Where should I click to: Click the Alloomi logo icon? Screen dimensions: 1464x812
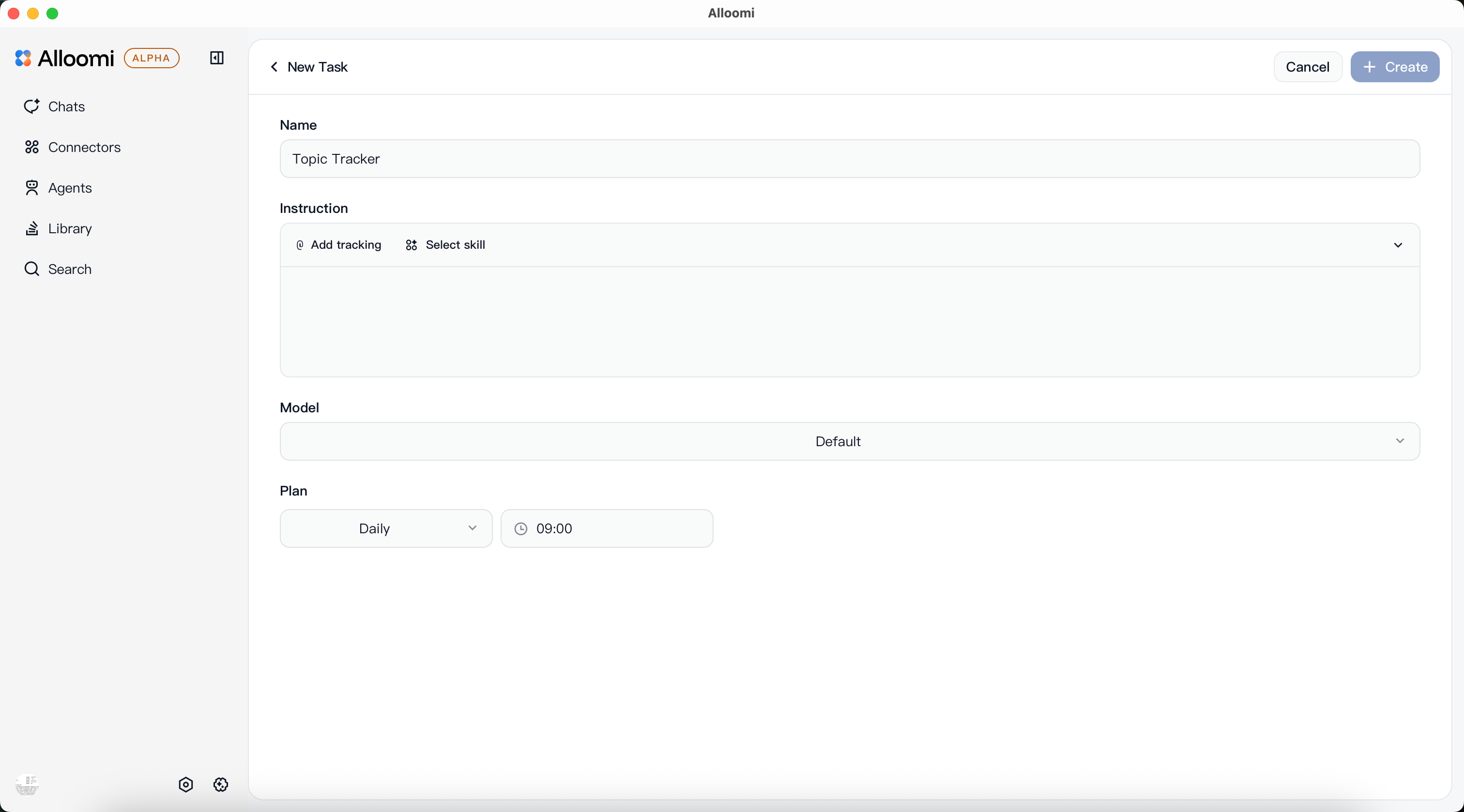click(x=23, y=58)
